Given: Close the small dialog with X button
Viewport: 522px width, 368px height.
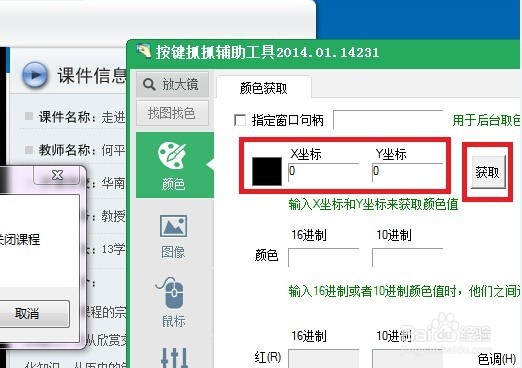Looking at the screenshot, I should pos(57,175).
